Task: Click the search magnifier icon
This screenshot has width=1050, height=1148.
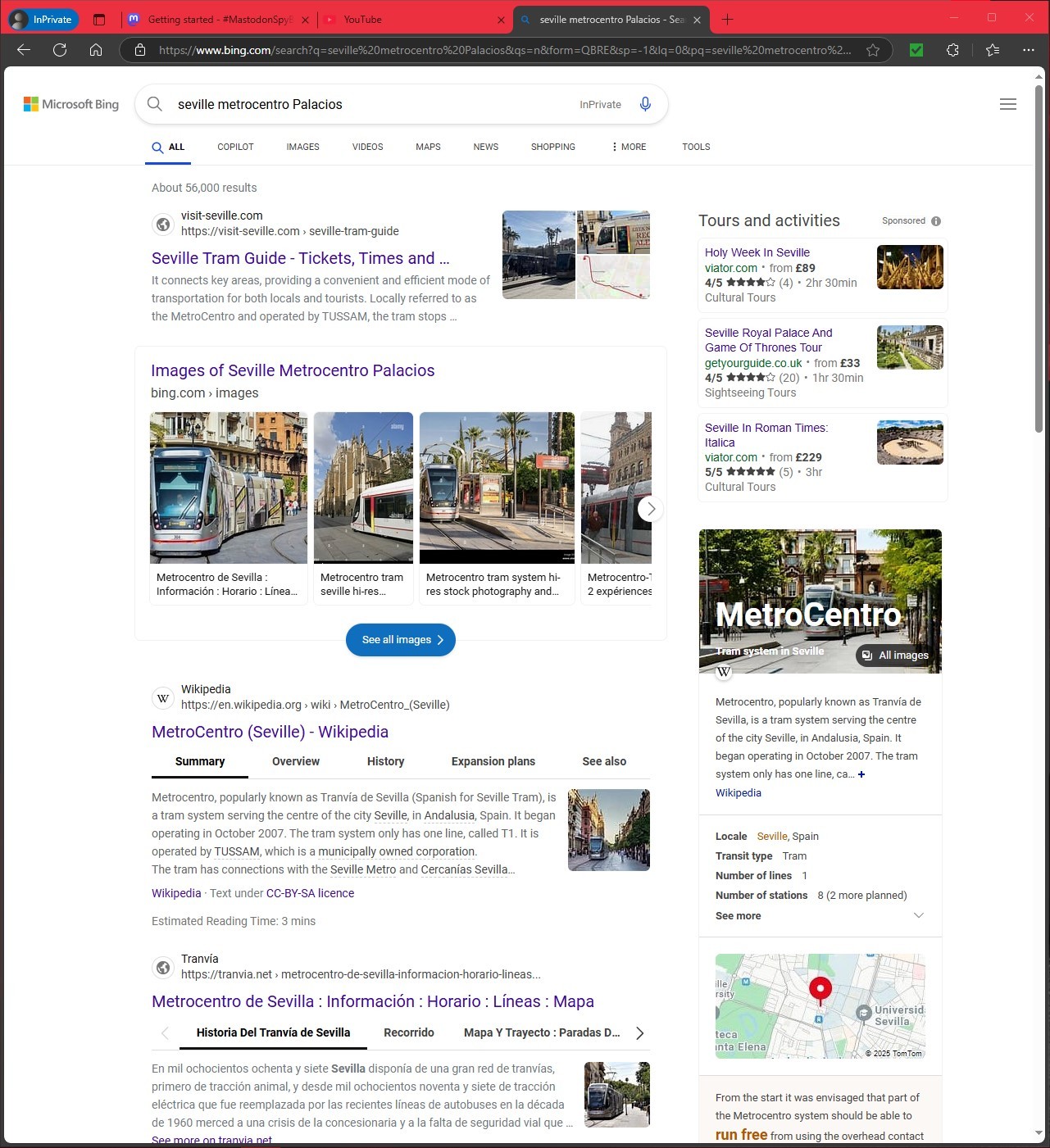Action: 155,104
